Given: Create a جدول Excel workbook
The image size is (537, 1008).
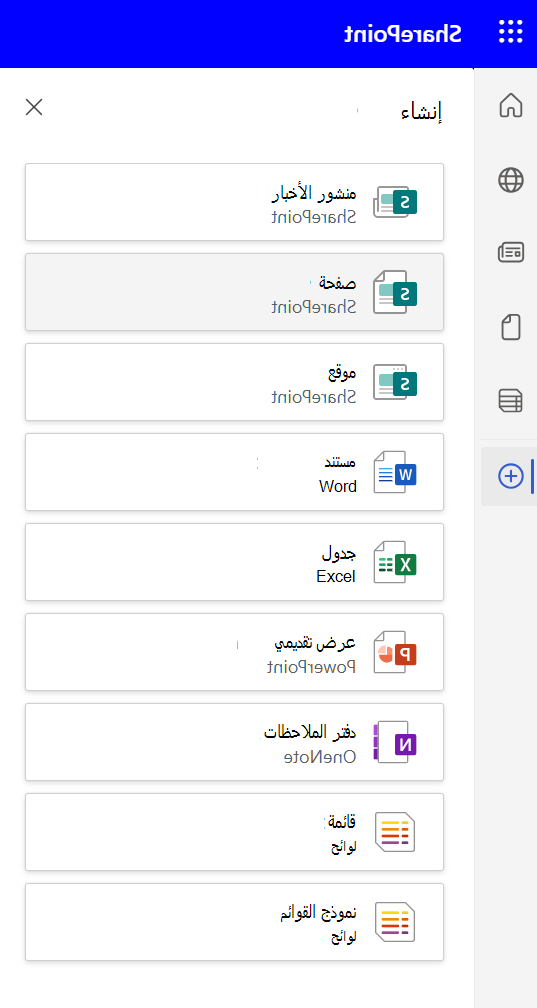Looking at the screenshot, I should 234,562.
